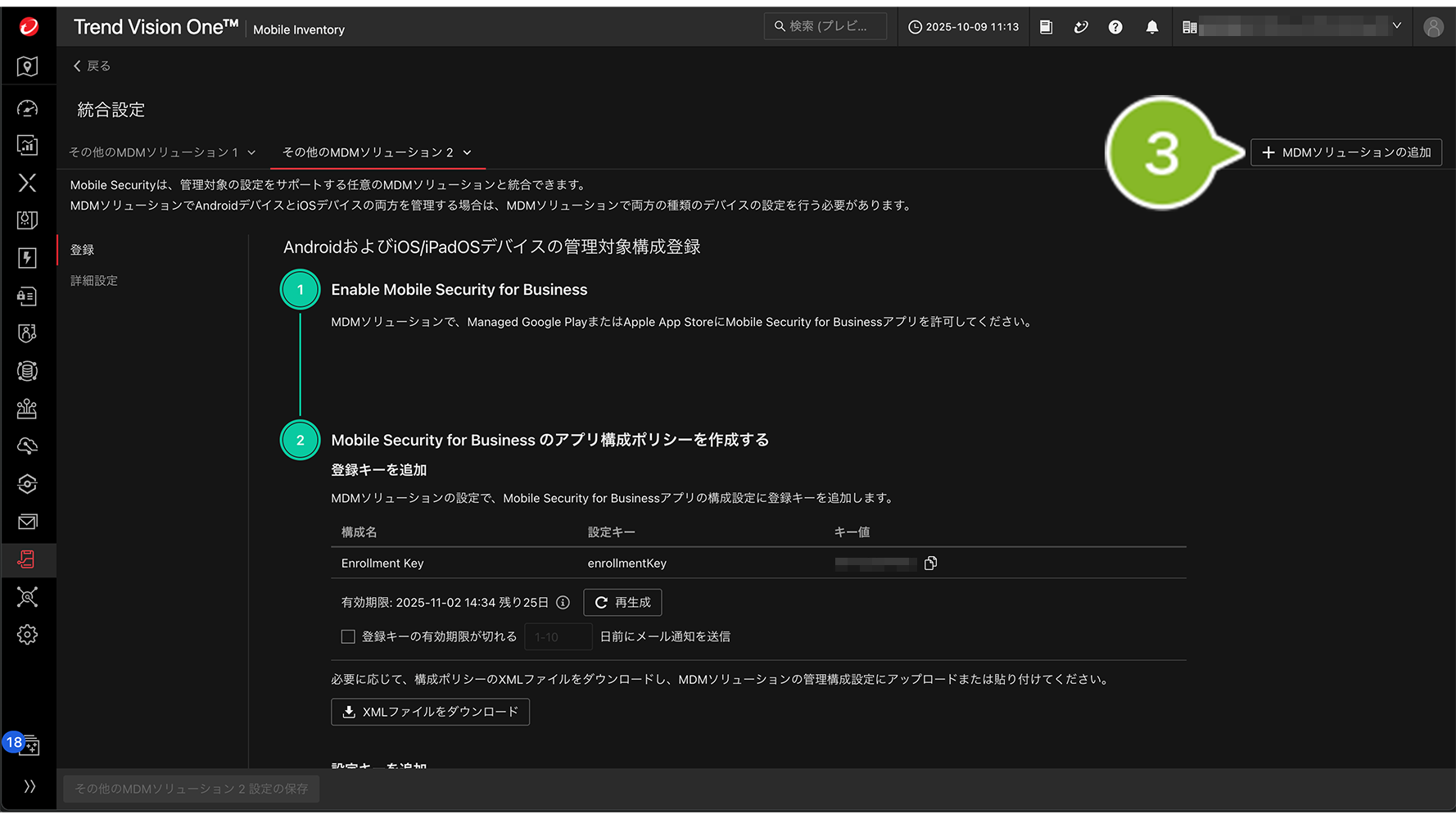Open the help question mark icon
Screen dimensions: 1456x819
click(1115, 27)
